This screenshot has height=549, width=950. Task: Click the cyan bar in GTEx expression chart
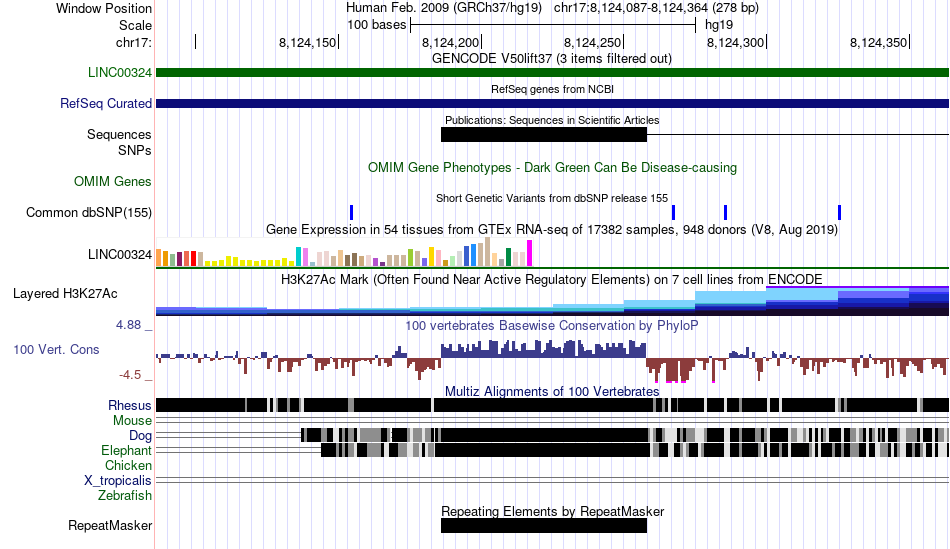coord(298,257)
